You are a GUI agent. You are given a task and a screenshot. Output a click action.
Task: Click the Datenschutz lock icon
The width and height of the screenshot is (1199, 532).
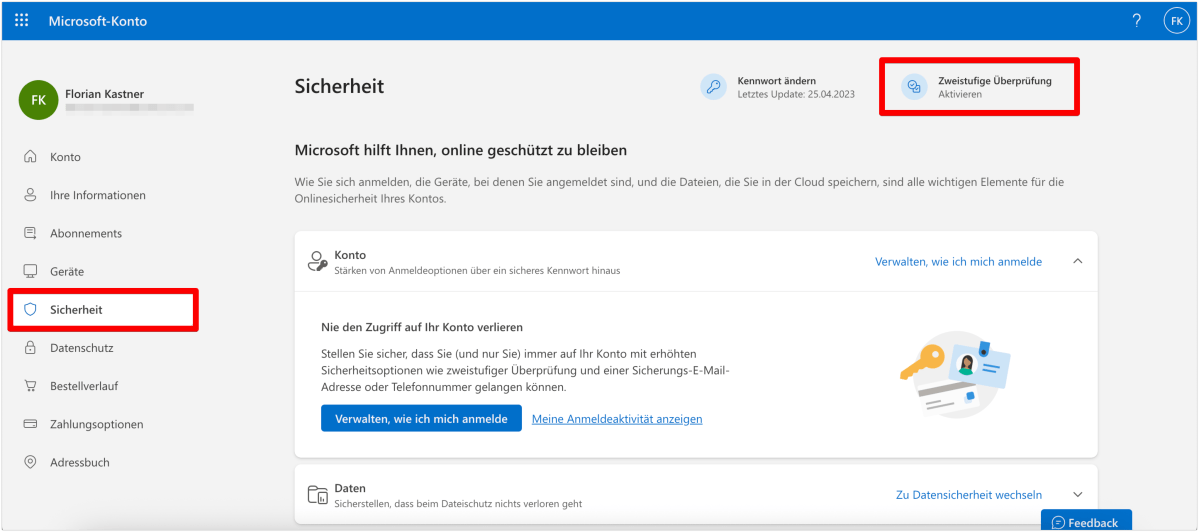pos(31,348)
